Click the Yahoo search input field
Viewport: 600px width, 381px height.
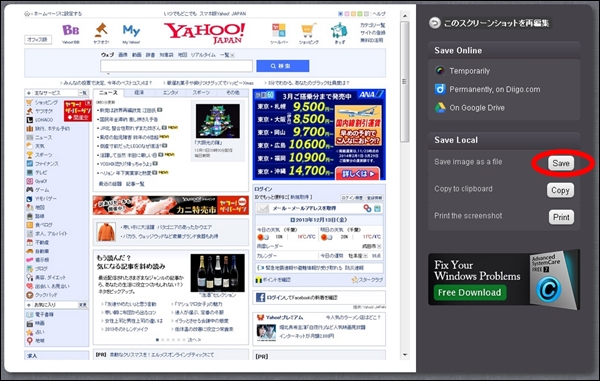176,66
